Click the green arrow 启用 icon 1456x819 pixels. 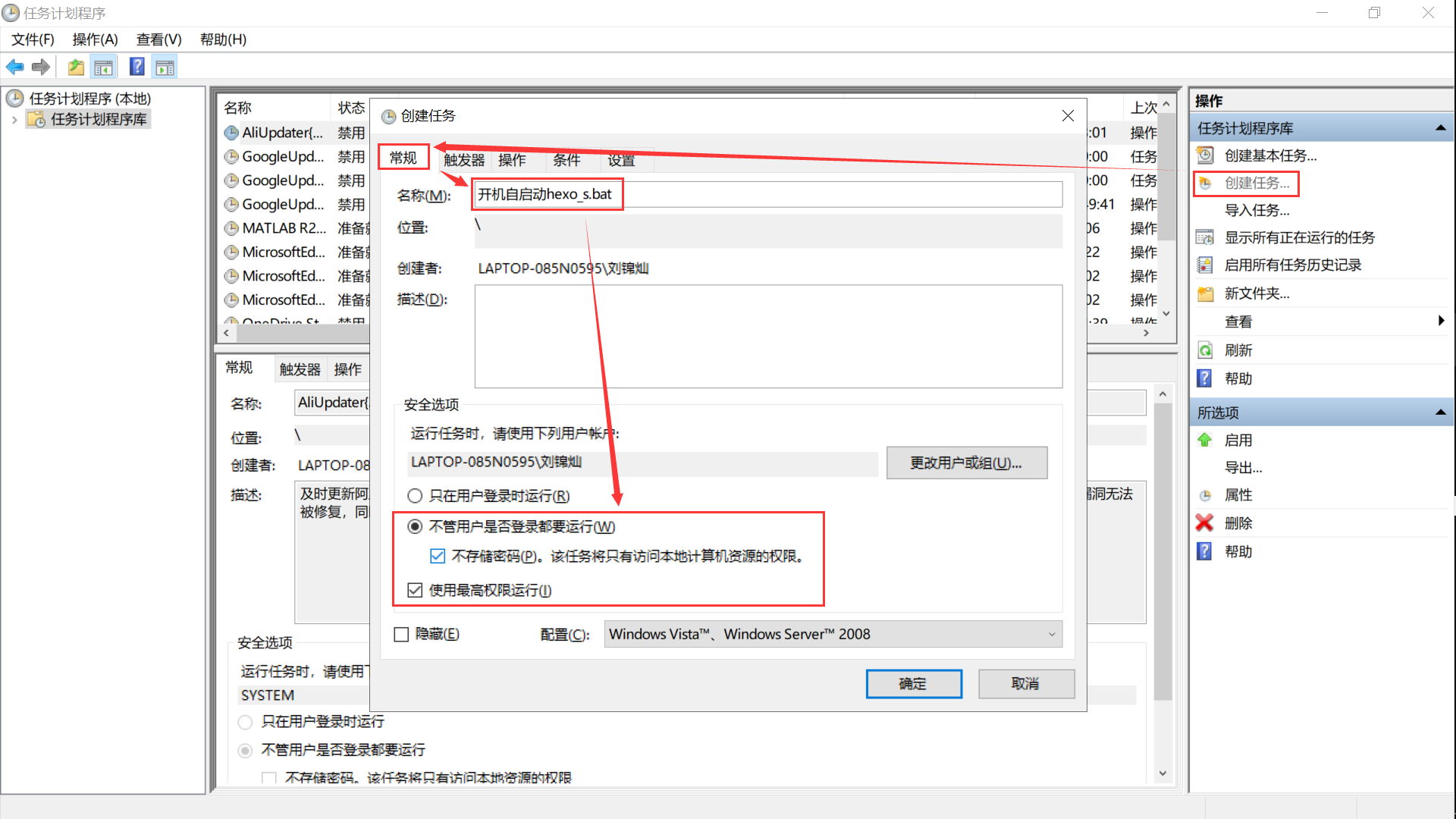coord(1204,440)
